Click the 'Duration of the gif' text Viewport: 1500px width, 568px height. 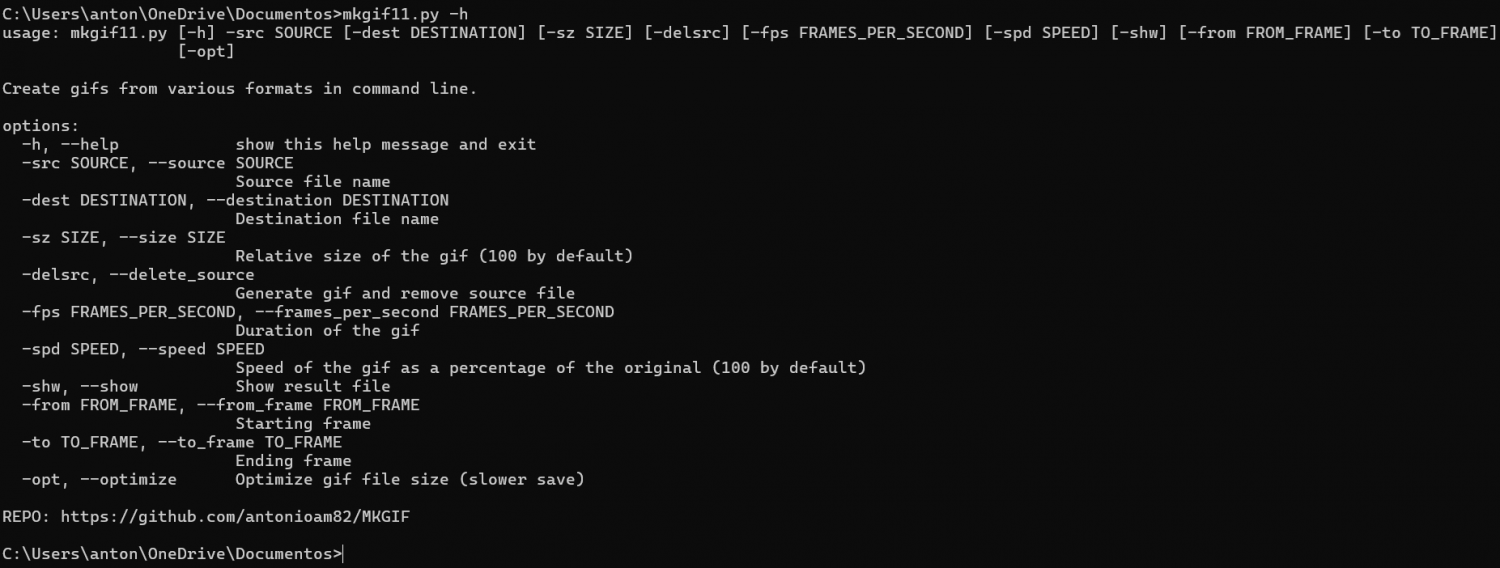(x=327, y=331)
